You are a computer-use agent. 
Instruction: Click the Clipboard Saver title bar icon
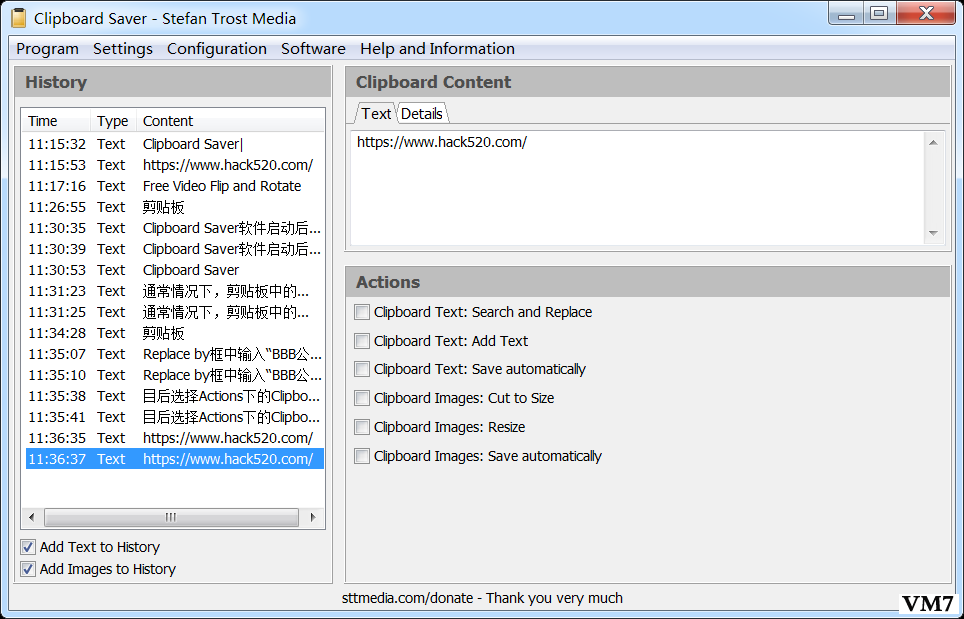coord(18,18)
